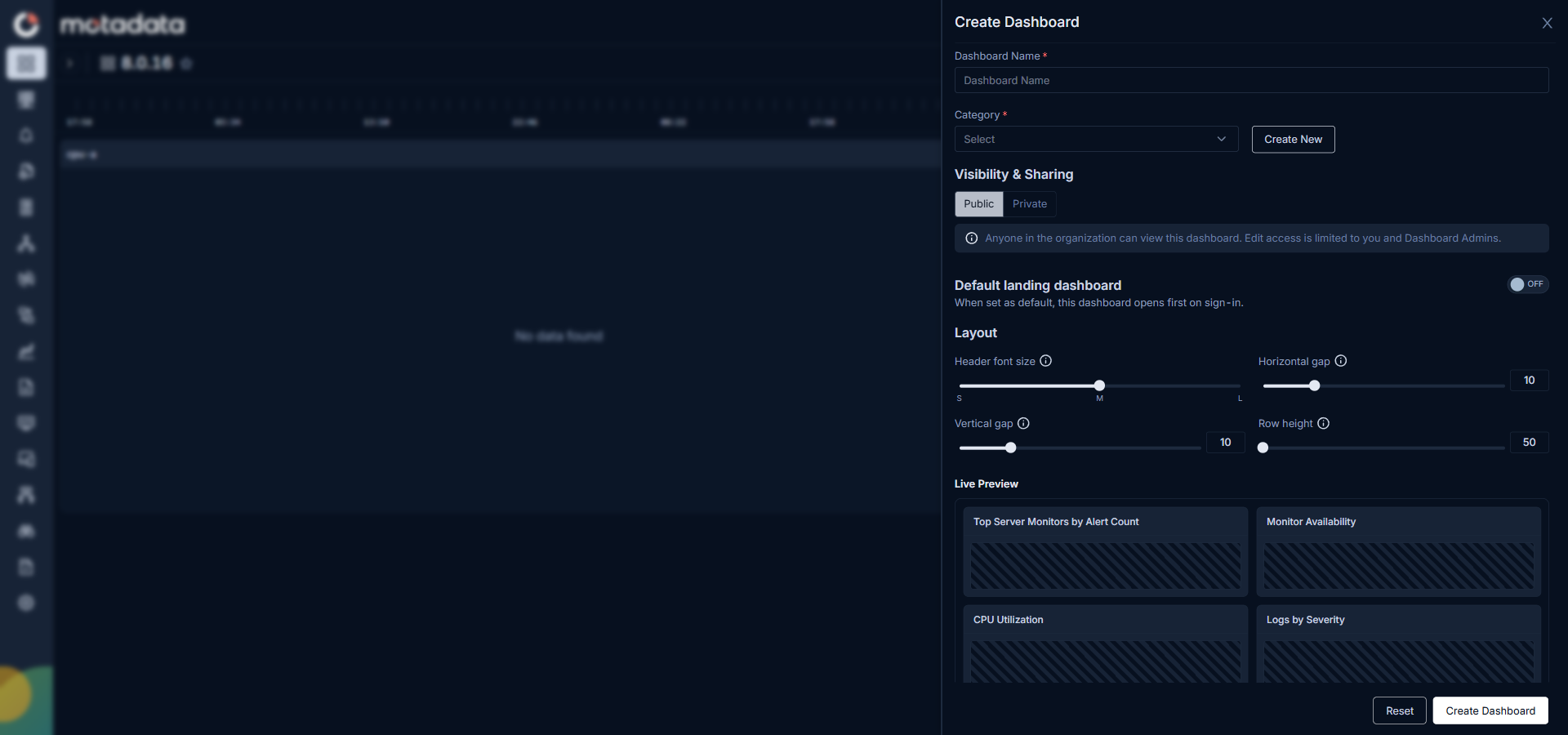Click the Row height slider handle

pos(1263,448)
